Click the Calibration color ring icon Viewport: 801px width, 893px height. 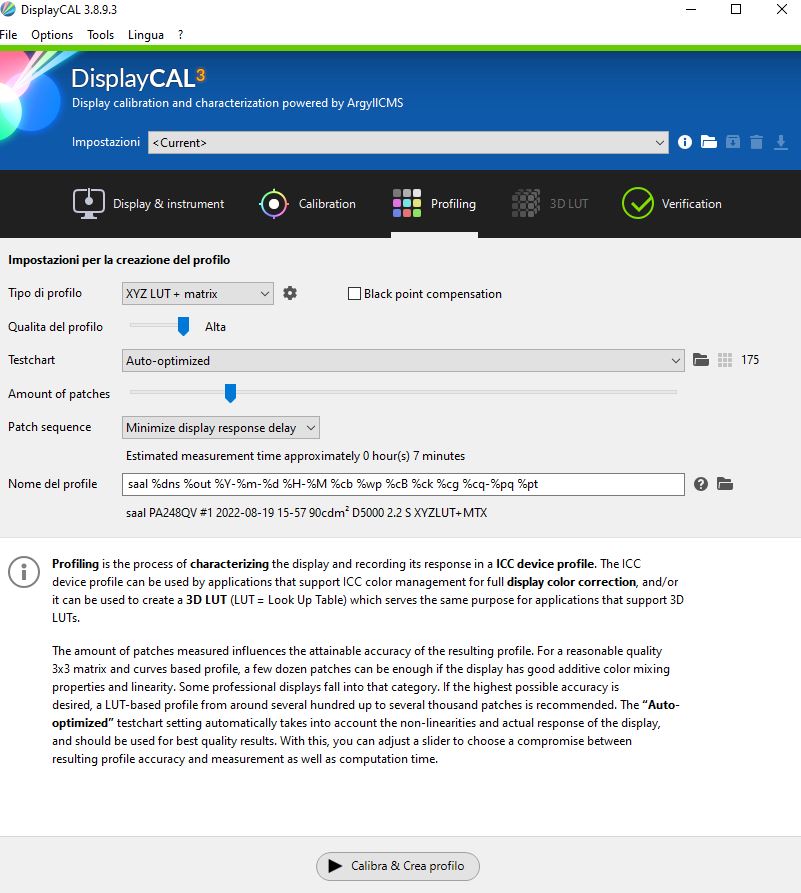(x=274, y=203)
